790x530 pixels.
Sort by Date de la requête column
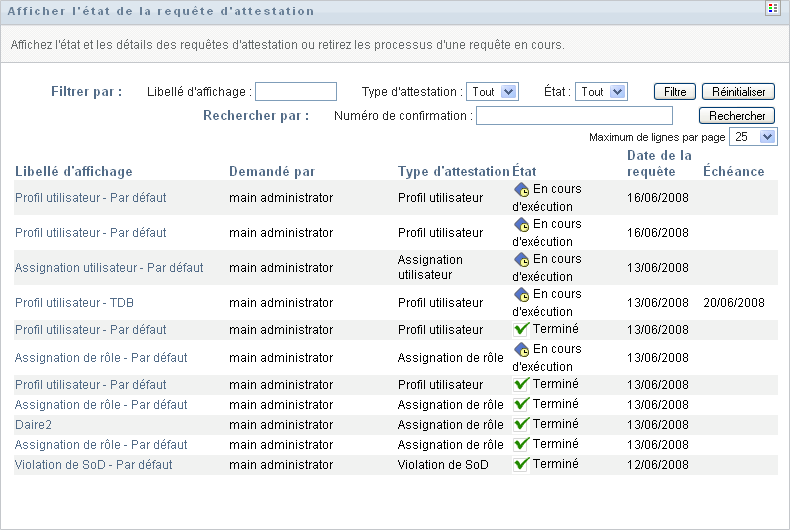tap(659, 163)
